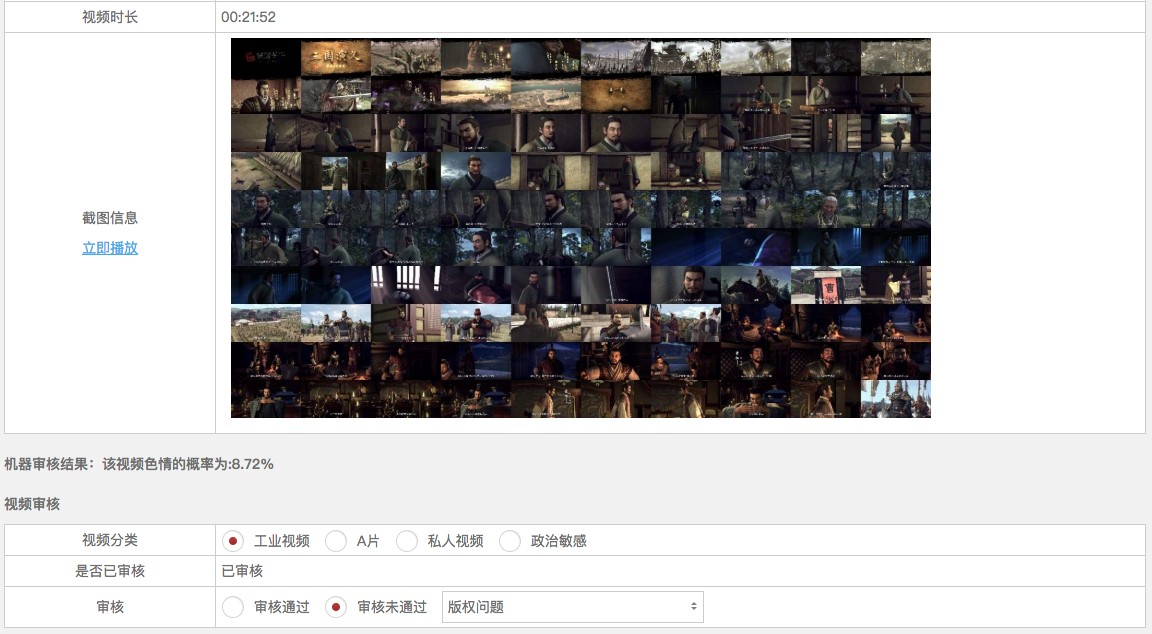Mark video as 政治敏感
The width and height of the screenshot is (1152, 634).
[509, 541]
